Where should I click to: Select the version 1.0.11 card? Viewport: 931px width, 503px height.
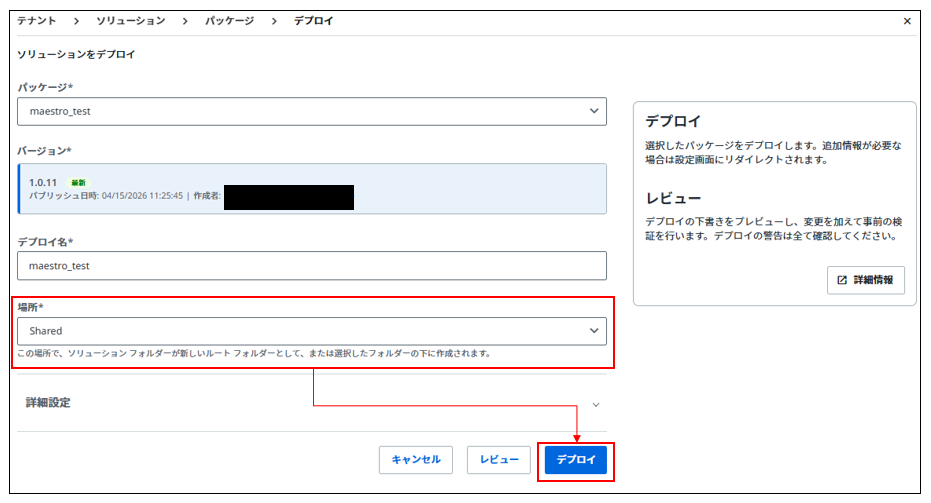point(312,189)
